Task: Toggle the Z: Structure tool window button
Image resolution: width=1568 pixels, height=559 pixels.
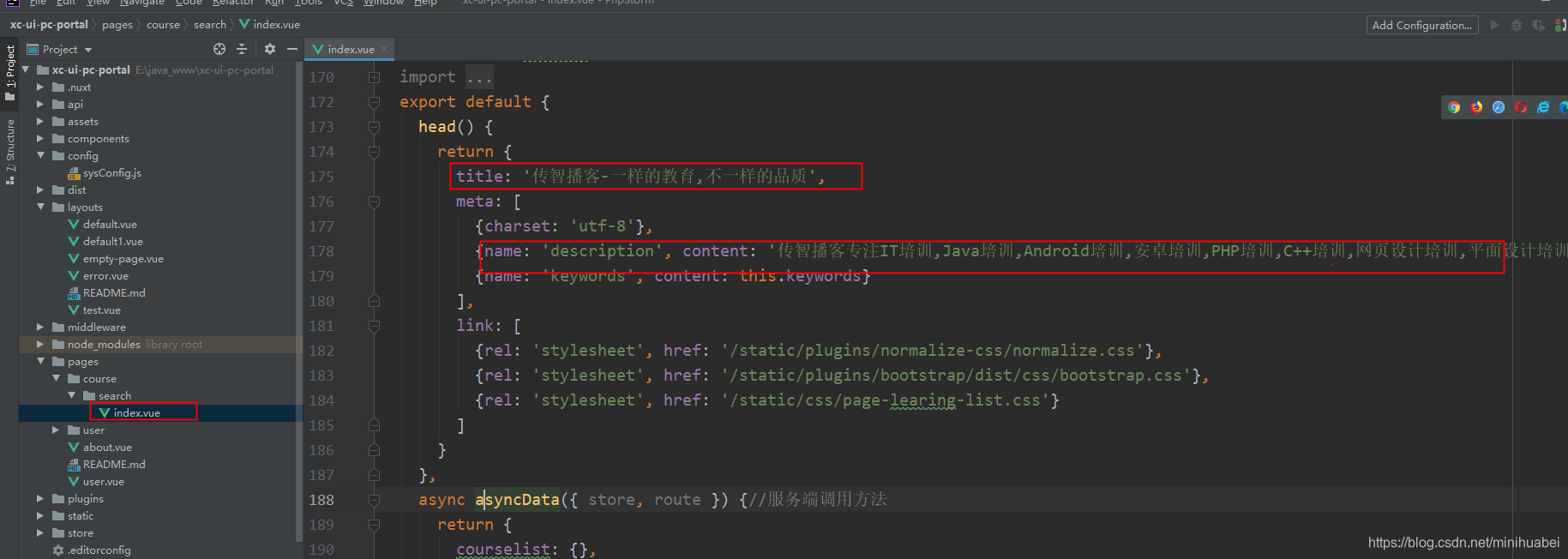Action: click(x=10, y=152)
